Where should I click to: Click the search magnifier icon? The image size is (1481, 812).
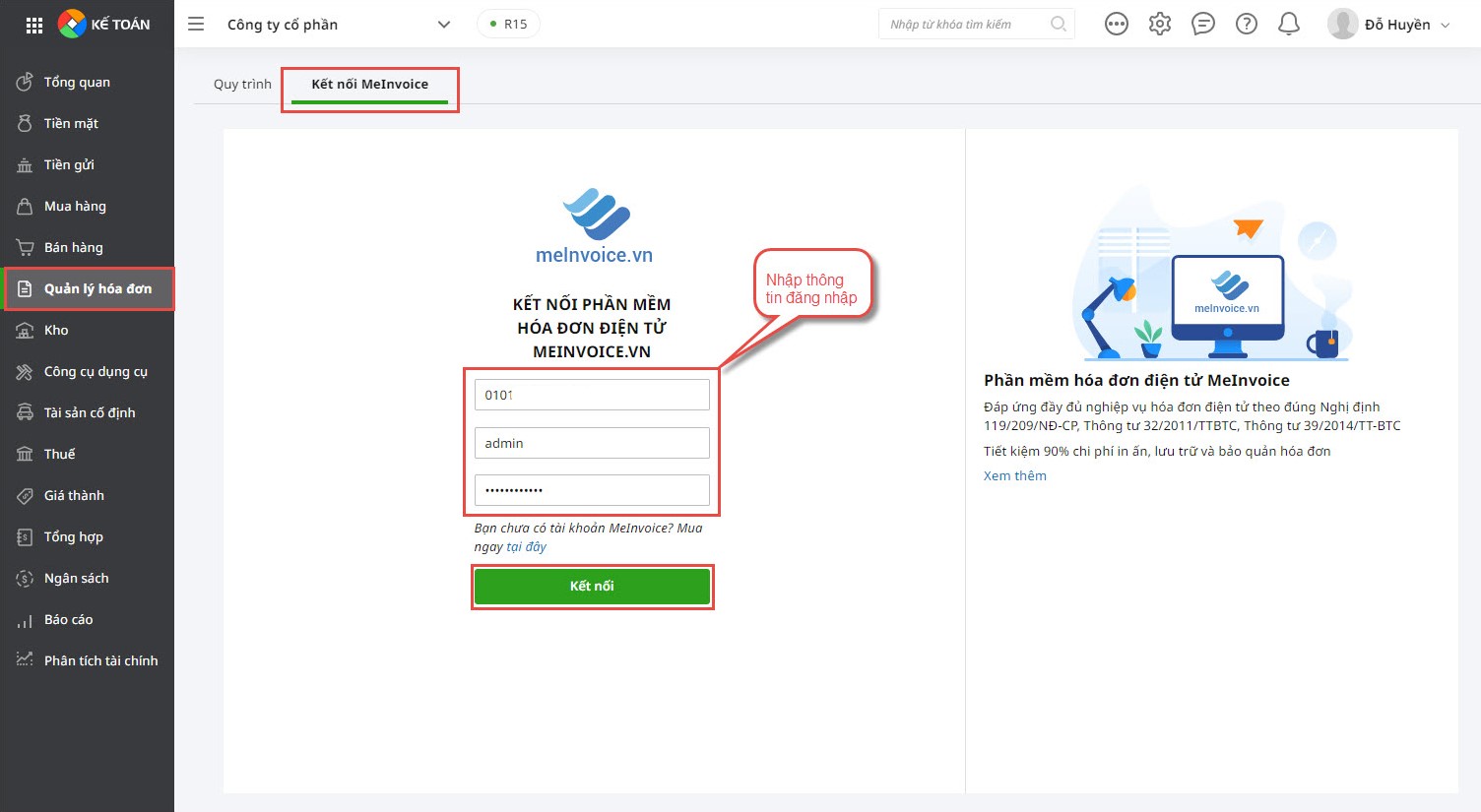[1059, 24]
